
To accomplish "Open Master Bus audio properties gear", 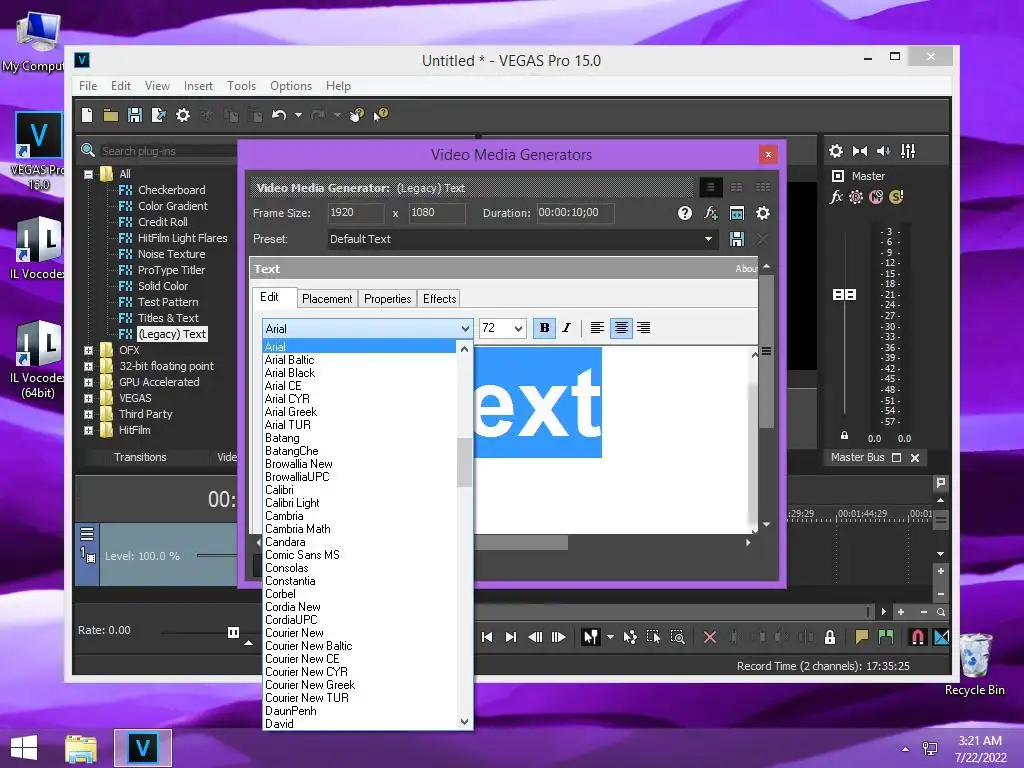I will [x=836, y=151].
